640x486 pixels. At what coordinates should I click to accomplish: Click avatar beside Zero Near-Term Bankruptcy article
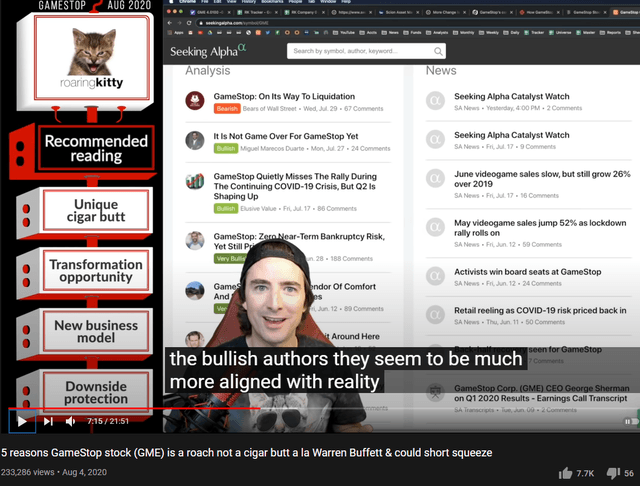pyautogui.click(x=195, y=241)
